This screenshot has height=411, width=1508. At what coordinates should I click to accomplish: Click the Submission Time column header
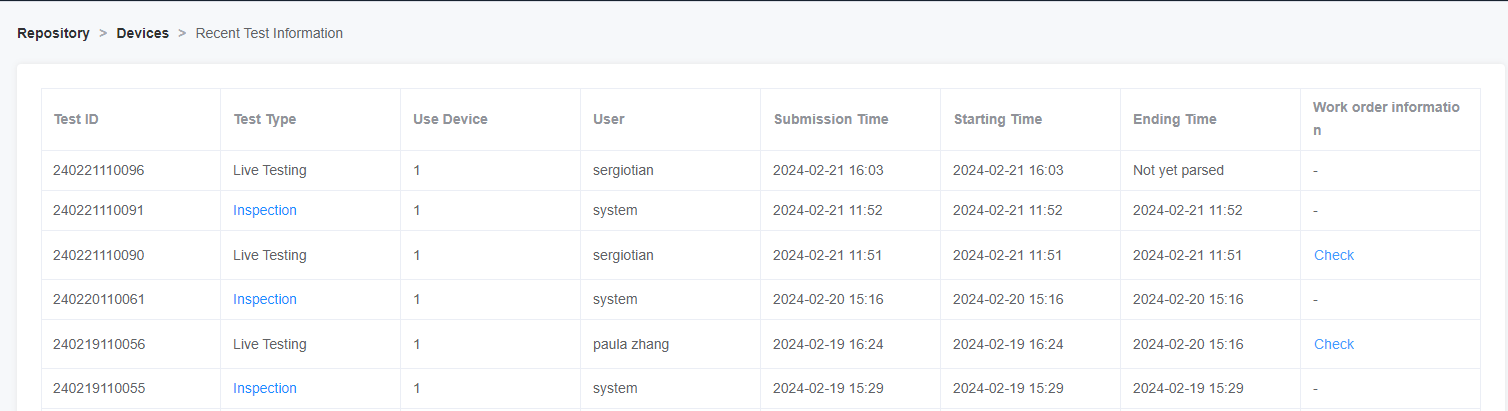851,119
